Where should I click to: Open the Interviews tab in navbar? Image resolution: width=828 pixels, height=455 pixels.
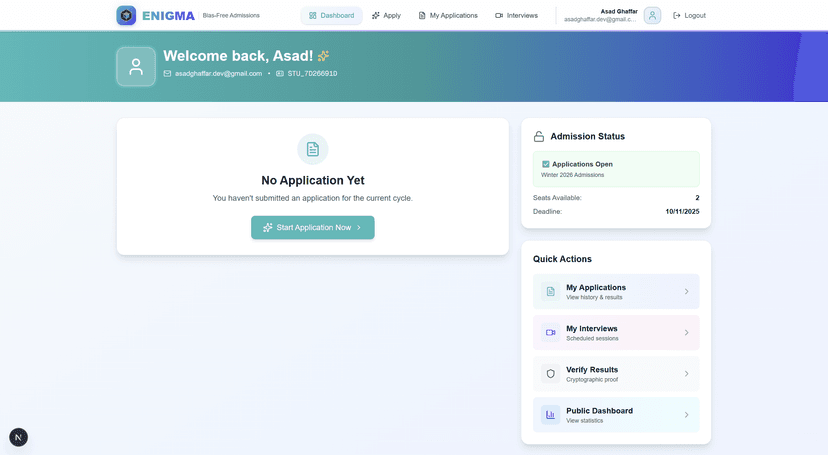click(516, 15)
